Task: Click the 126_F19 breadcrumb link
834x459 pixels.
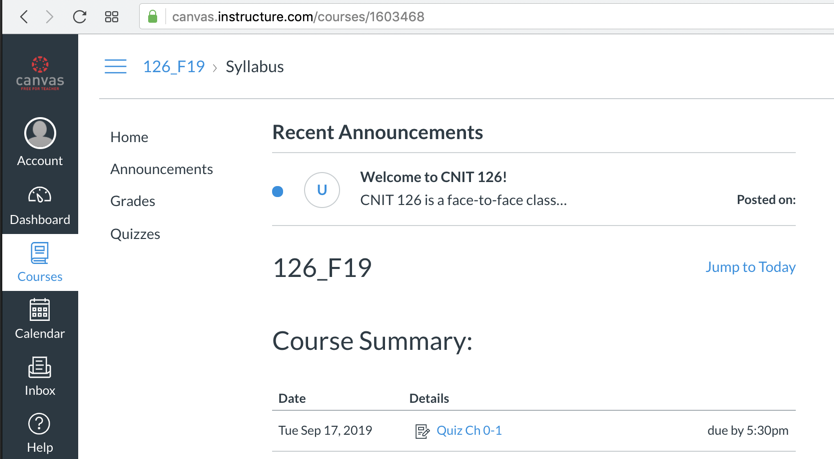Action: point(173,67)
